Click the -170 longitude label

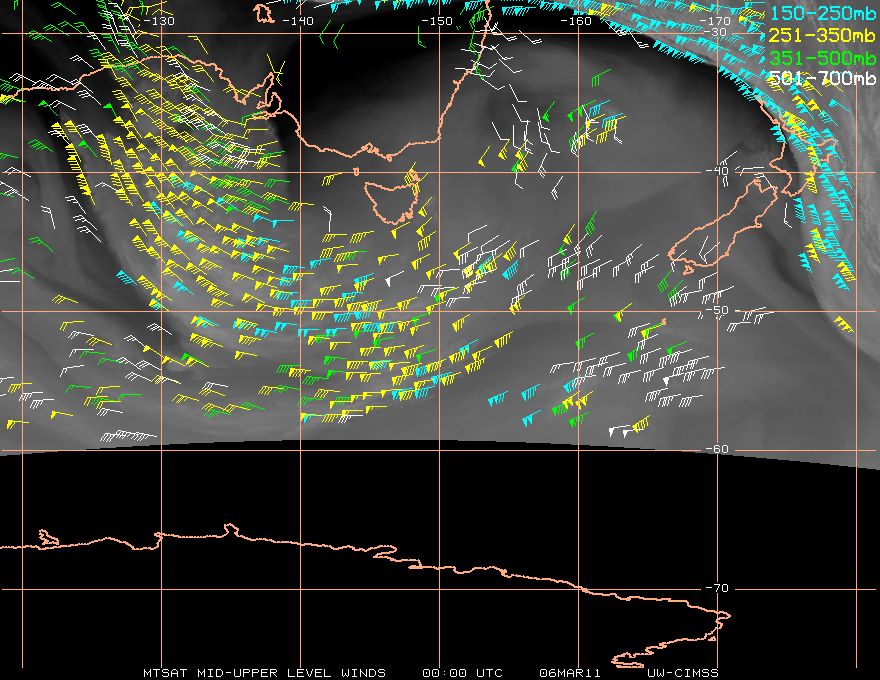(715, 21)
